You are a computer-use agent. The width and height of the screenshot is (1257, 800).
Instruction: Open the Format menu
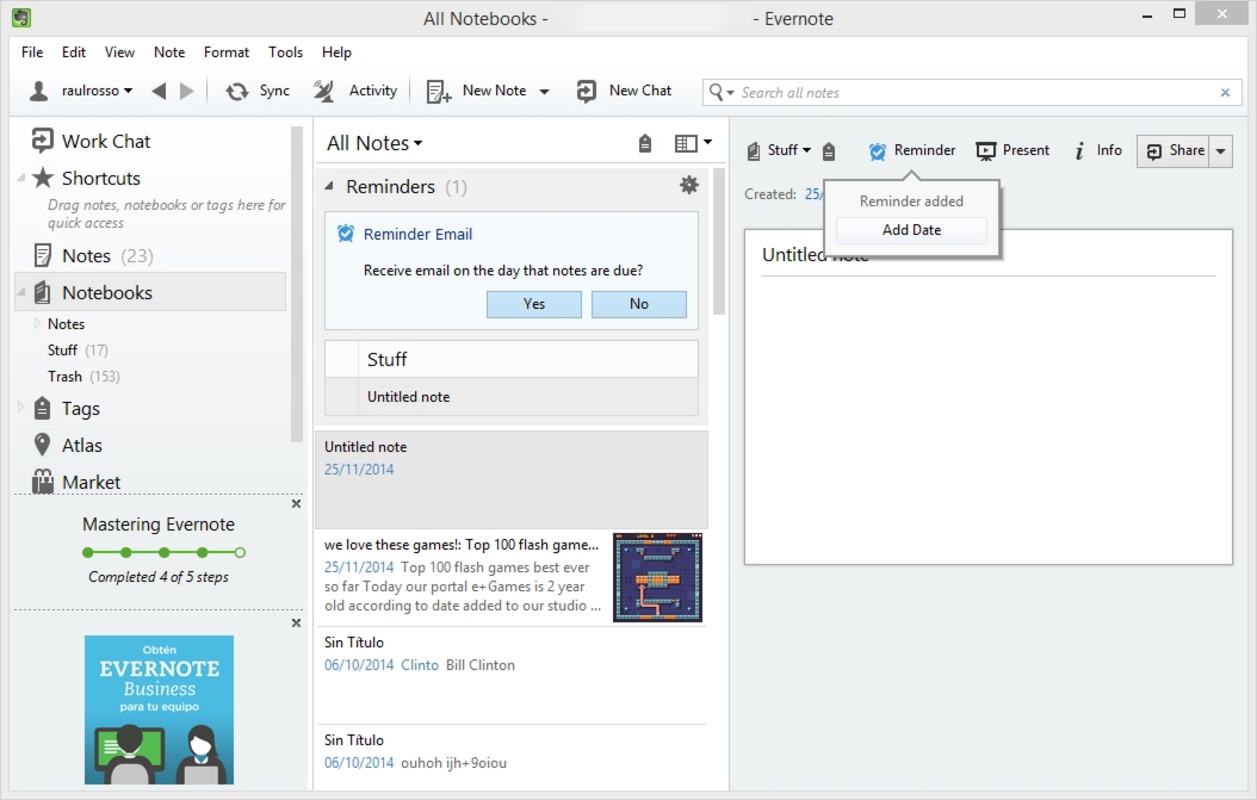tap(226, 52)
